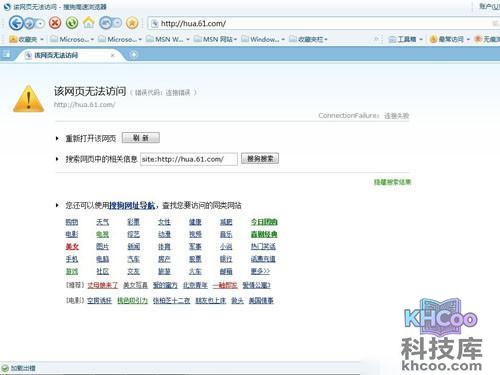Click the 帐户 account menu at top right
Screen dimensions: 500x375
click(x=489, y=6)
